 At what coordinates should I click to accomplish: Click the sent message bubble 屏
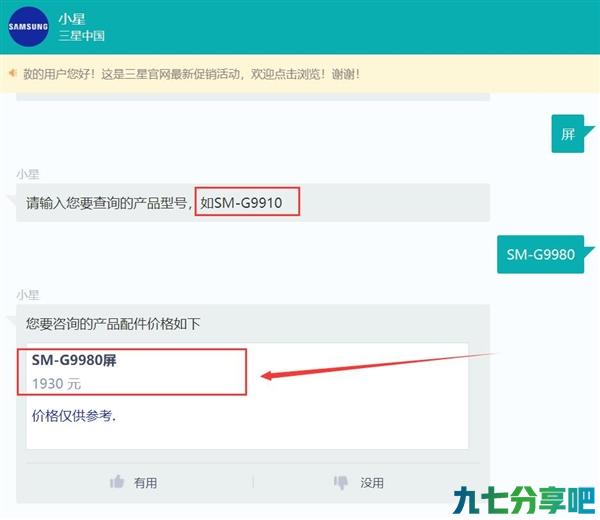coord(568,134)
